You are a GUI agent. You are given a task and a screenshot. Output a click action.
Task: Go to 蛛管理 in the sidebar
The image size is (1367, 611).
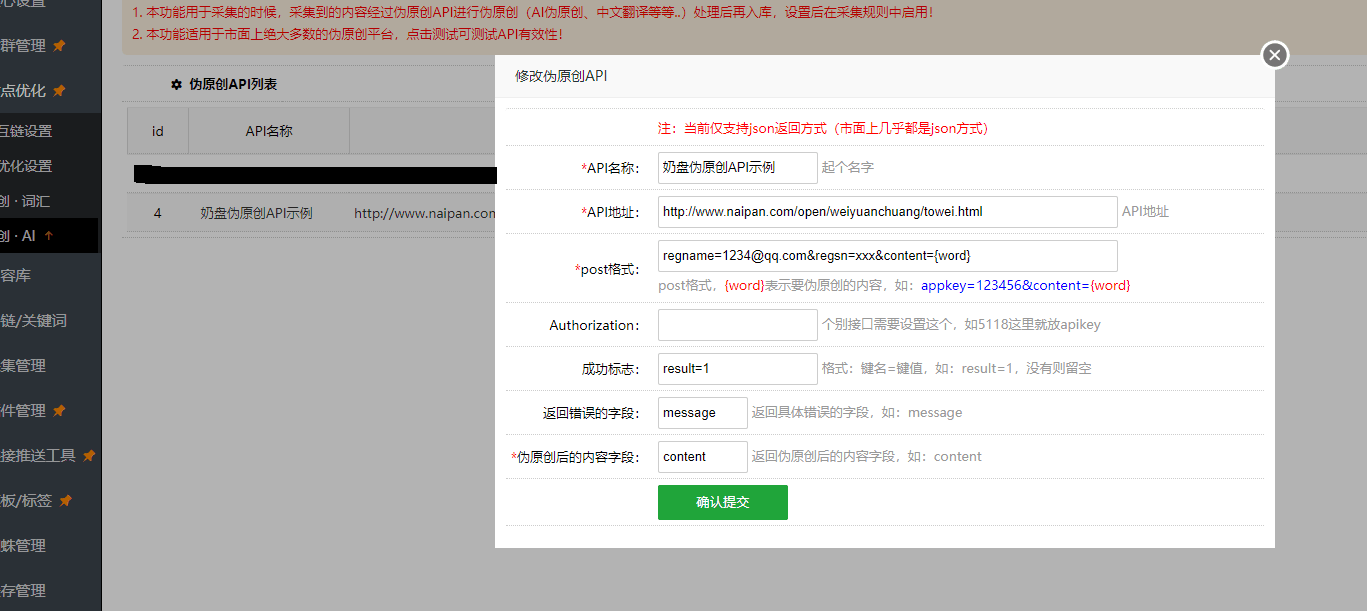[24, 546]
